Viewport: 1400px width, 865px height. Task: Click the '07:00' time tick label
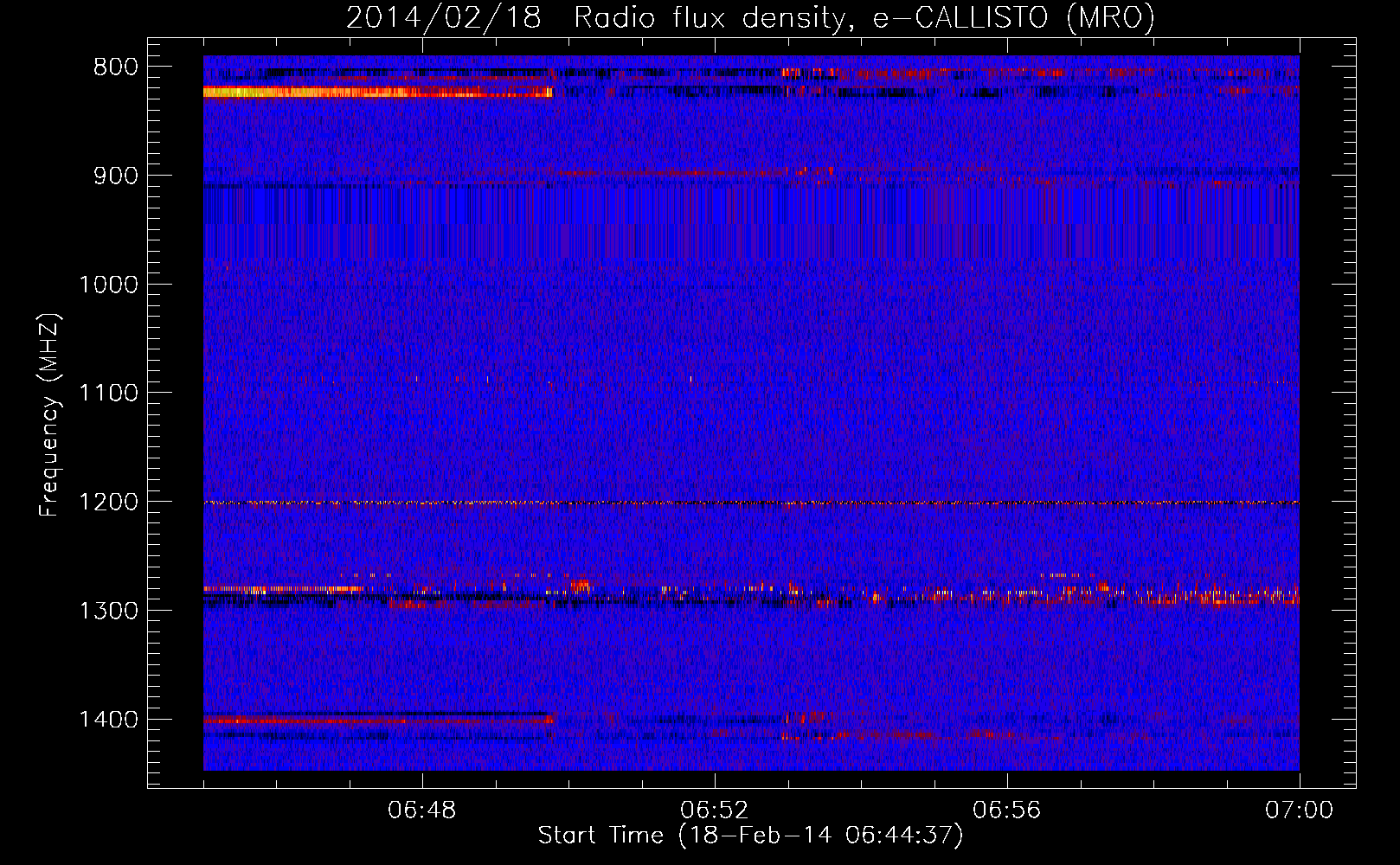(1299, 811)
